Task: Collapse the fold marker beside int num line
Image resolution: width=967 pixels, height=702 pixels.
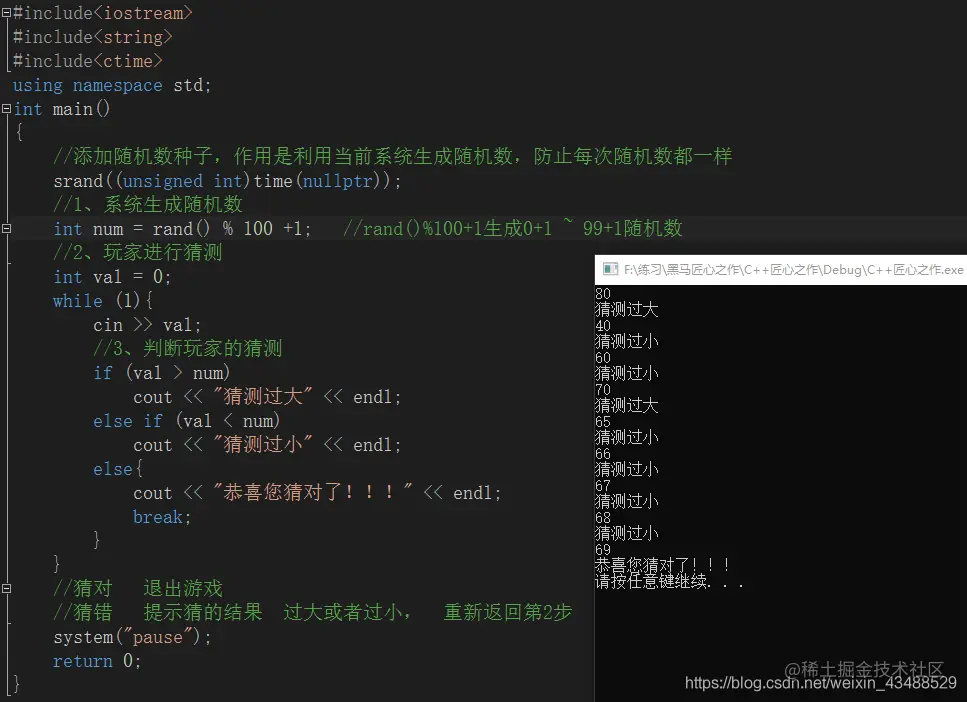Action: click(x=6, y=228)
